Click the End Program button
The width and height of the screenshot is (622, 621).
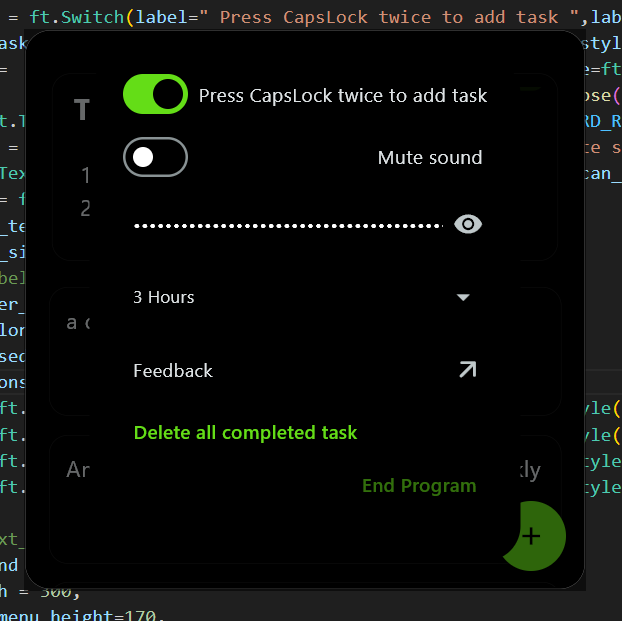click(x=419, y=486)
